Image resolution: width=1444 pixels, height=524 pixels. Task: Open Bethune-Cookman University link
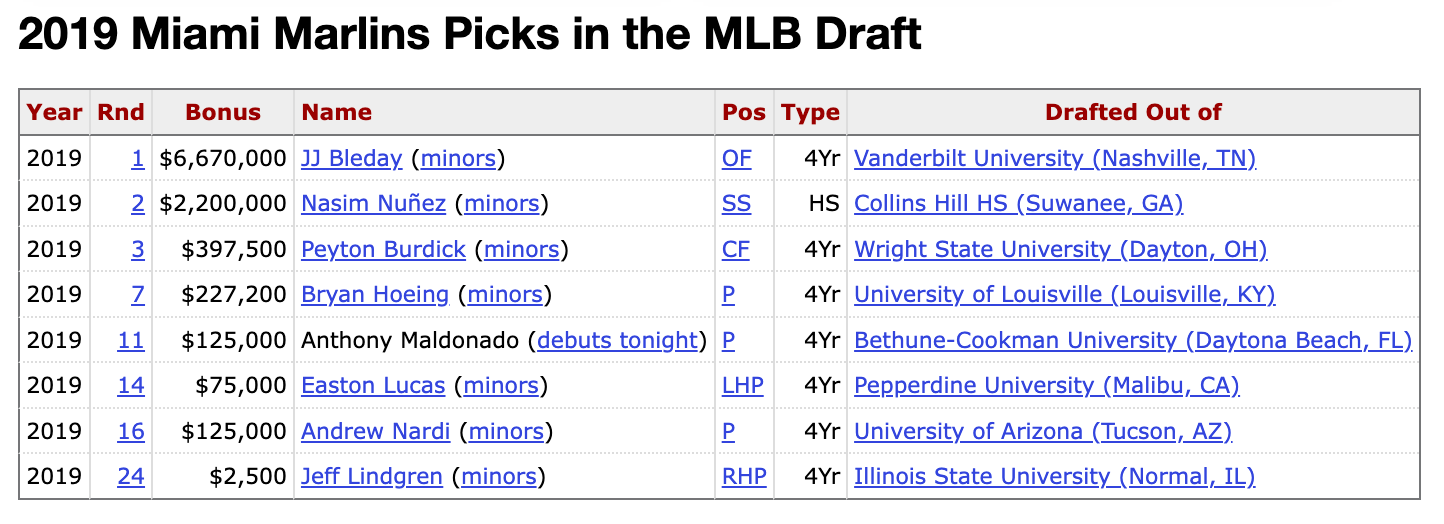pos(1132,340)
